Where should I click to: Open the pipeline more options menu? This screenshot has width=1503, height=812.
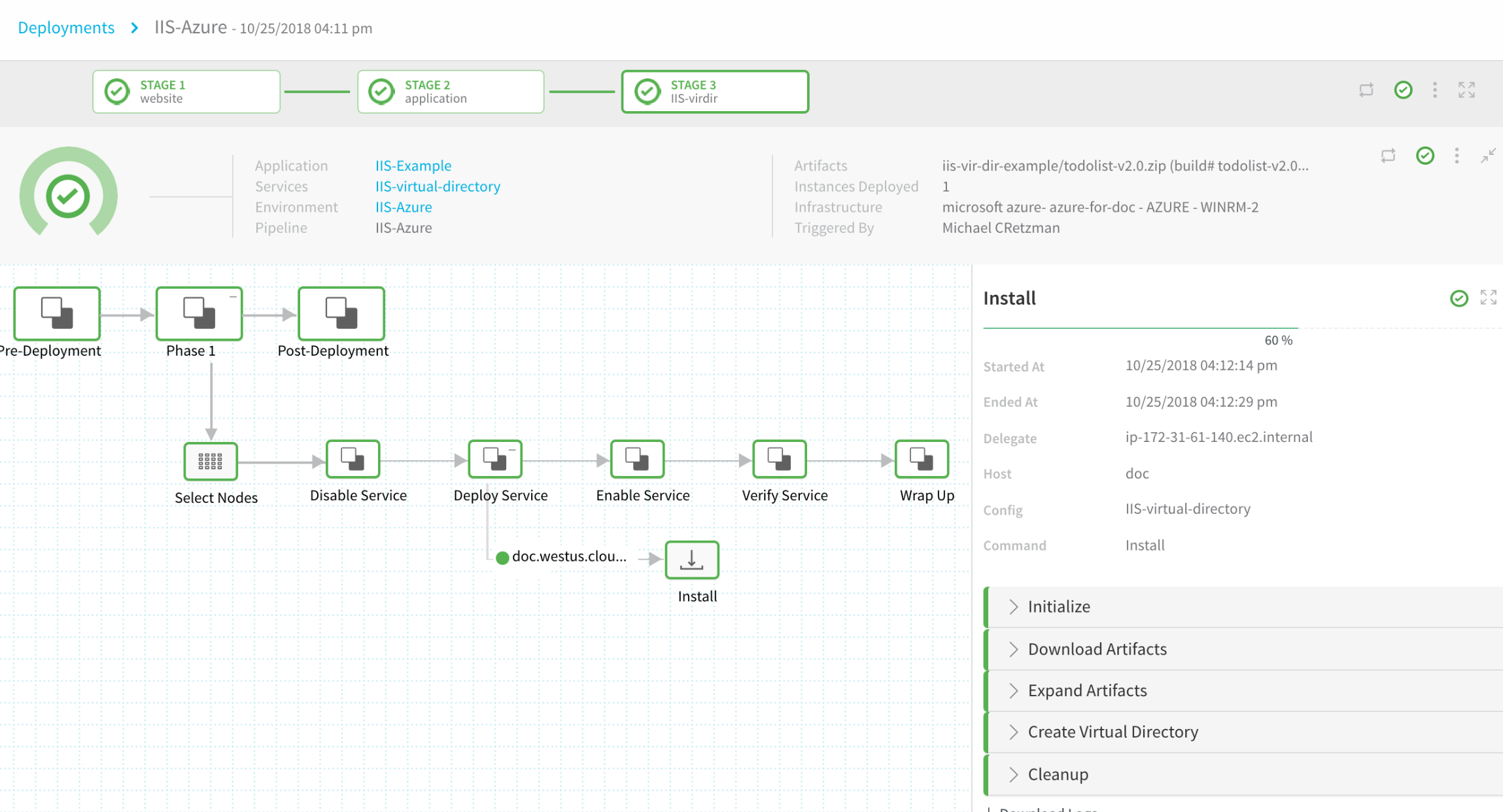pos(1435,90)
